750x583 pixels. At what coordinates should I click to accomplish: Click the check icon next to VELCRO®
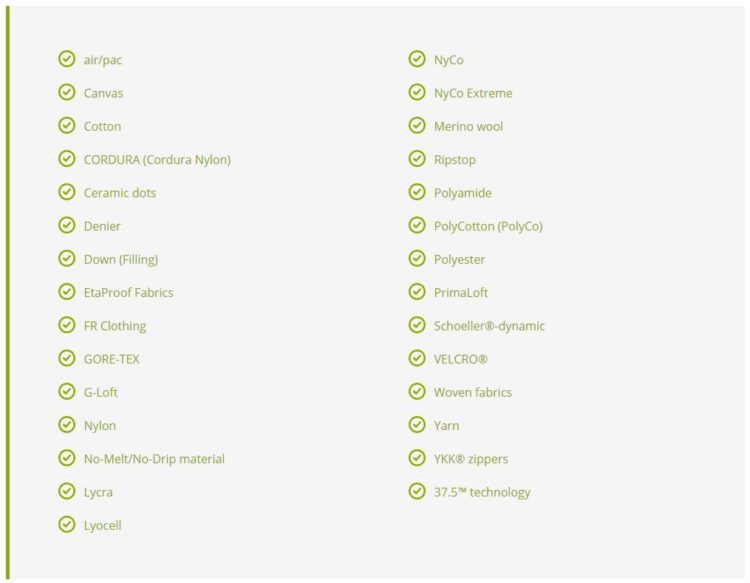pyautogui.click(x=417, y=358)
